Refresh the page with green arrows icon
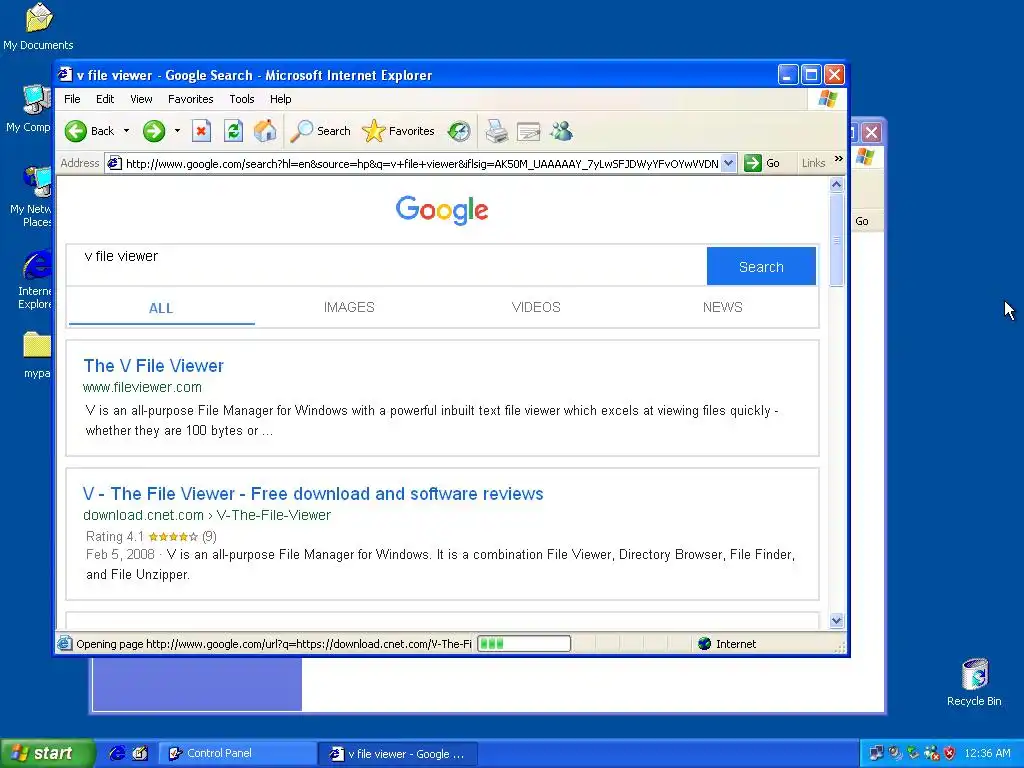Viewport: 1024px width, 768px height. (x=233, y=131)
